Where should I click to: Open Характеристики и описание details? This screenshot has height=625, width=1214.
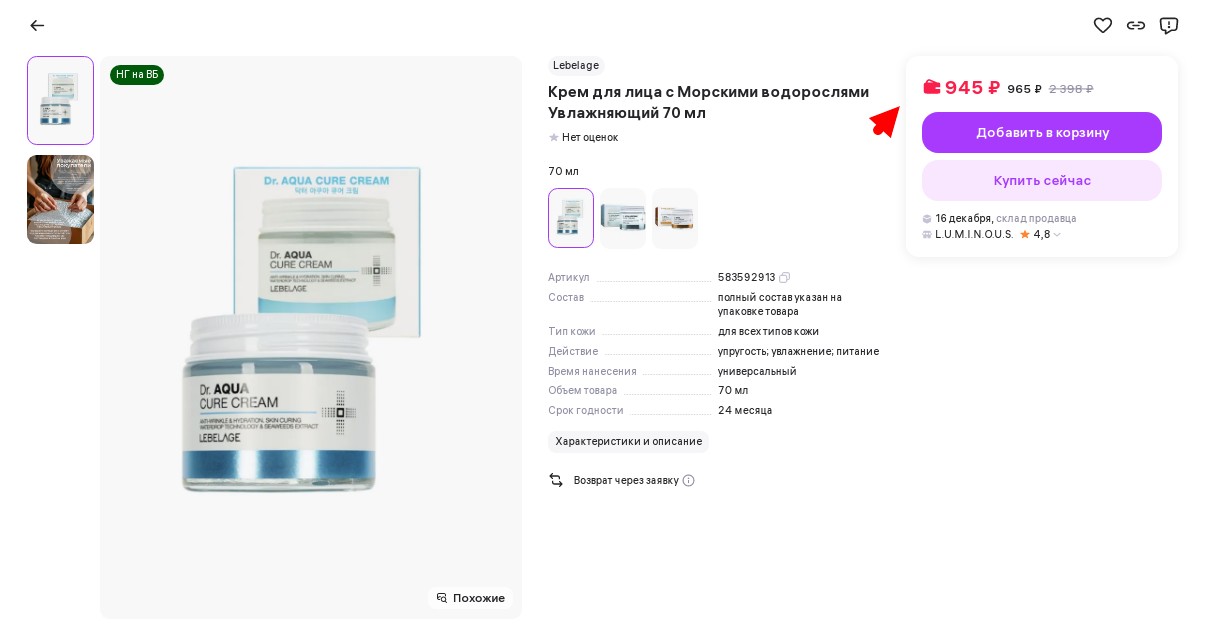click(628, 442)
